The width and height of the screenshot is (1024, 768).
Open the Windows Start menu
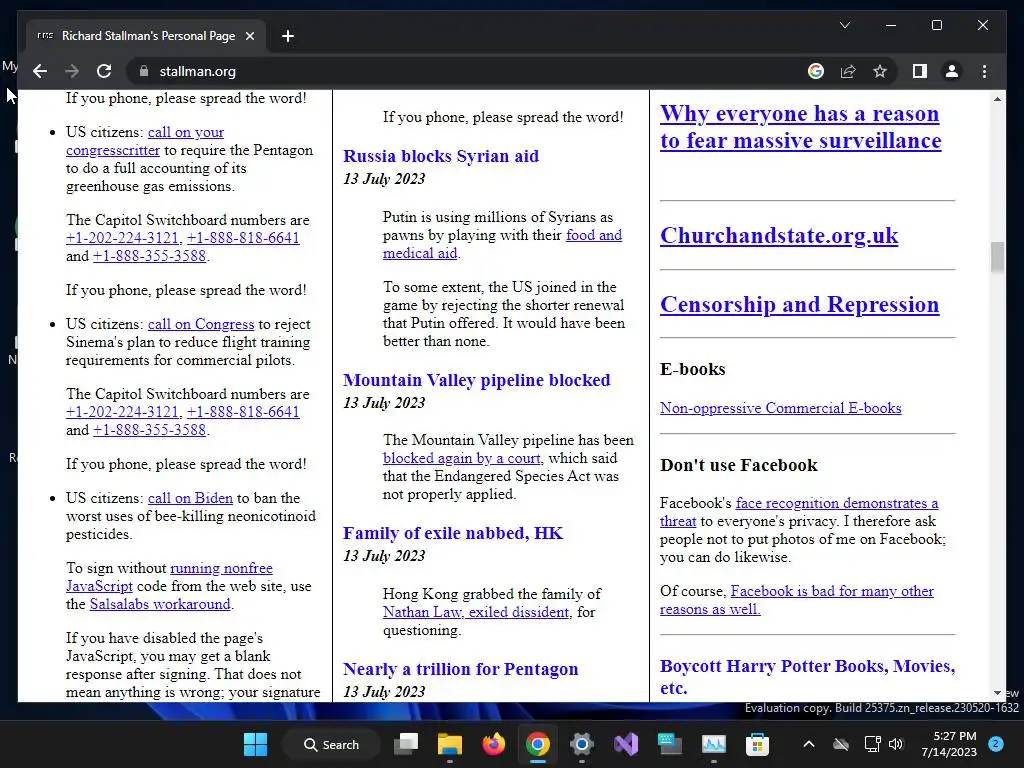[255, 744]
